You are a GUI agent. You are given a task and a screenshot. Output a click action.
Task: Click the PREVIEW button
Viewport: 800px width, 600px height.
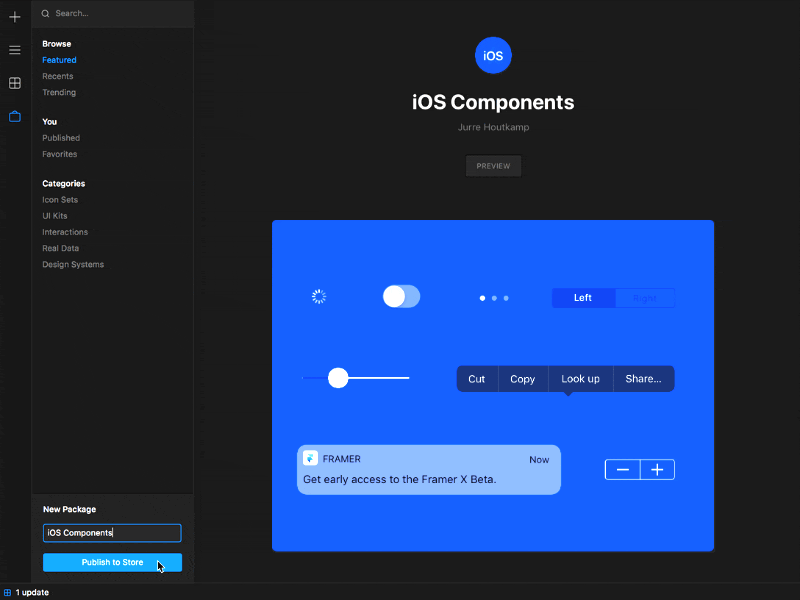click(x=493, y=166)
